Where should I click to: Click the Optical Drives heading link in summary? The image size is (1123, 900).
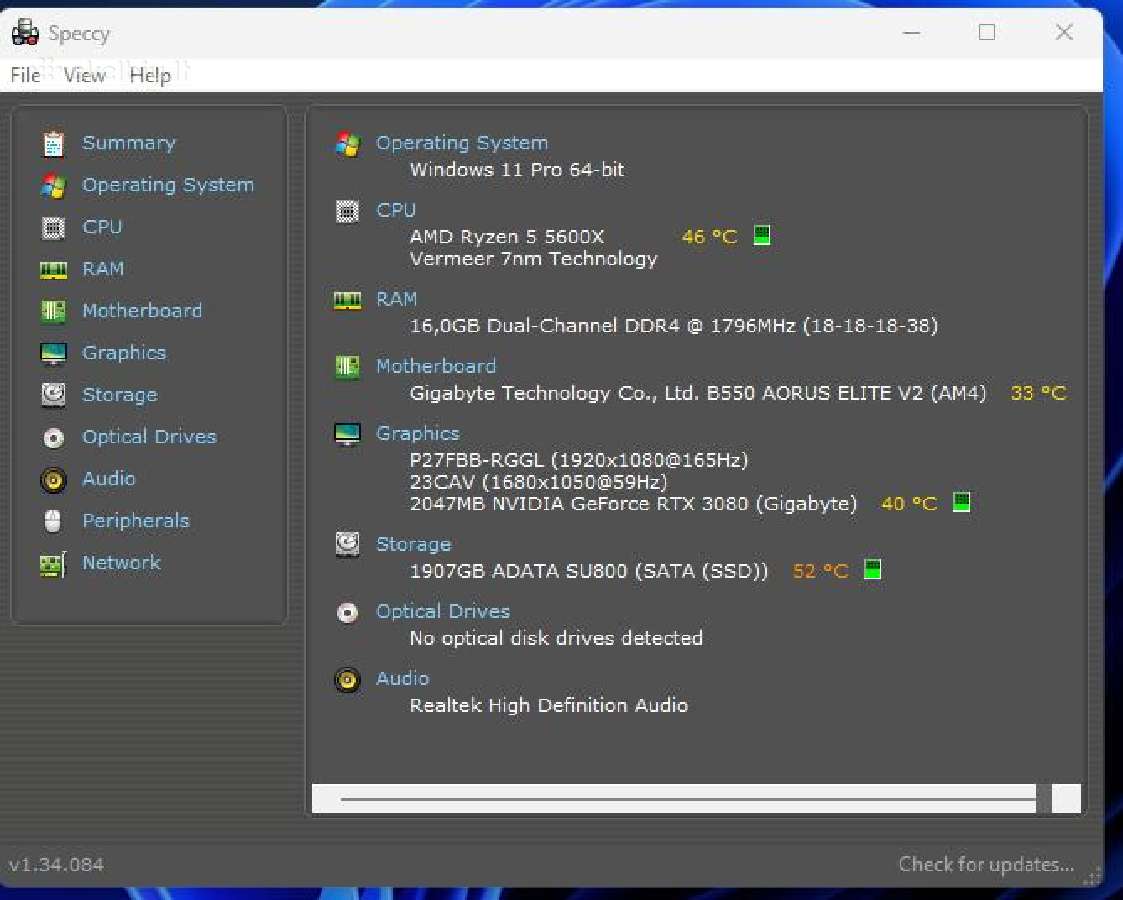click(x=443, y=611)
